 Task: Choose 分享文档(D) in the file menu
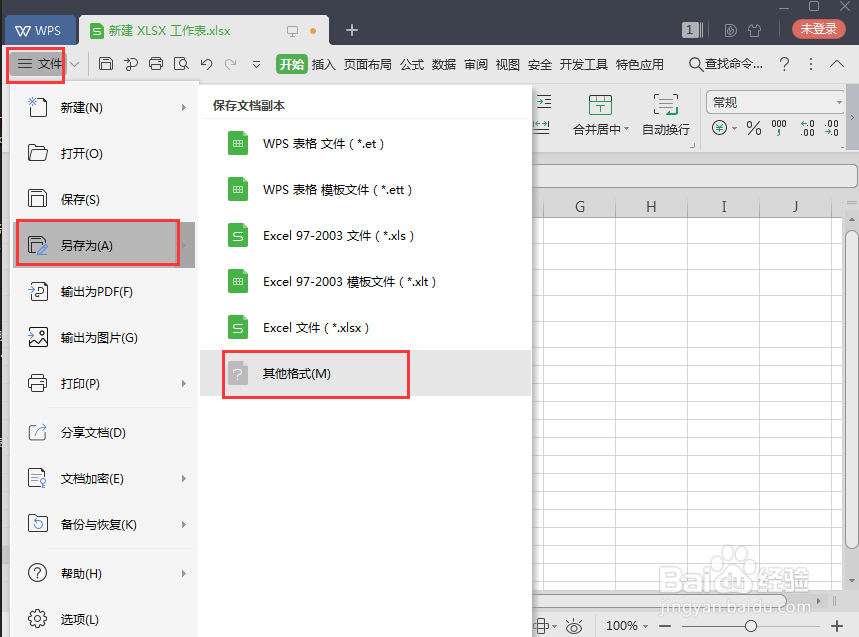104,433
